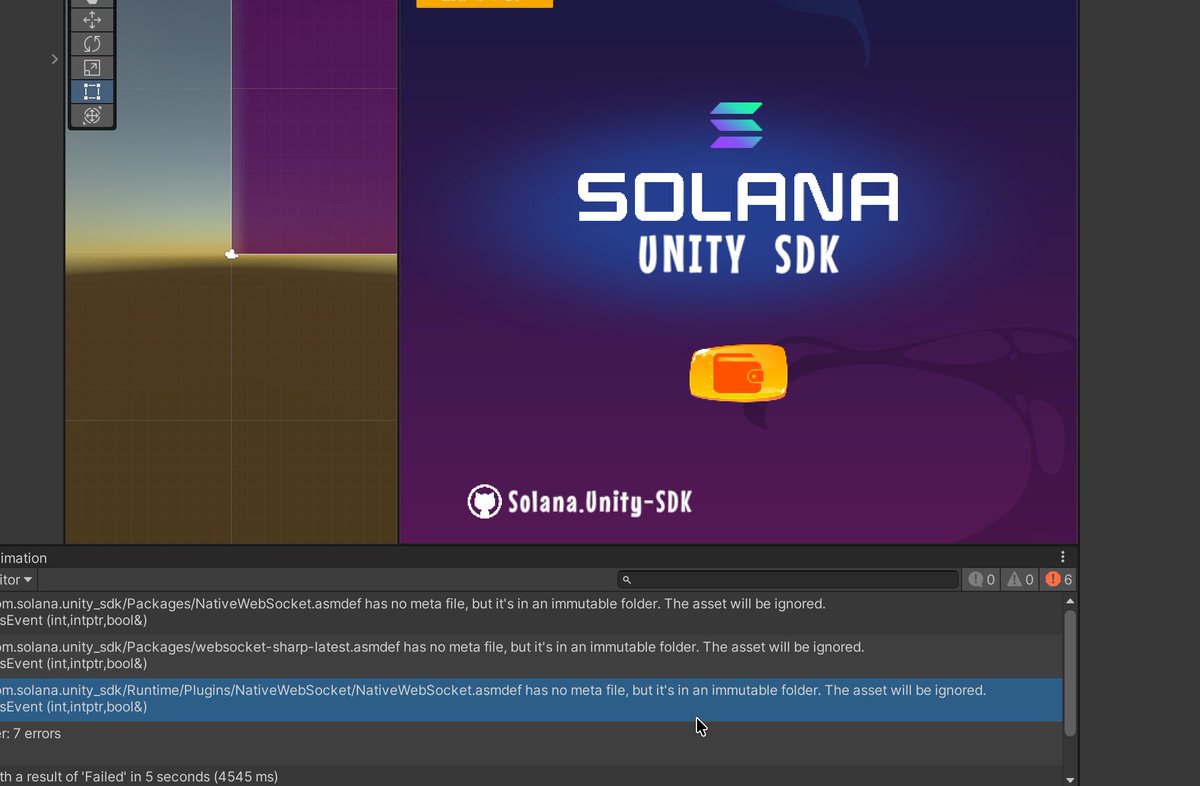This screenshot has height=786, width=1200.
Task: Toggle warning messages counter in Console
Action: (1020, 579)
